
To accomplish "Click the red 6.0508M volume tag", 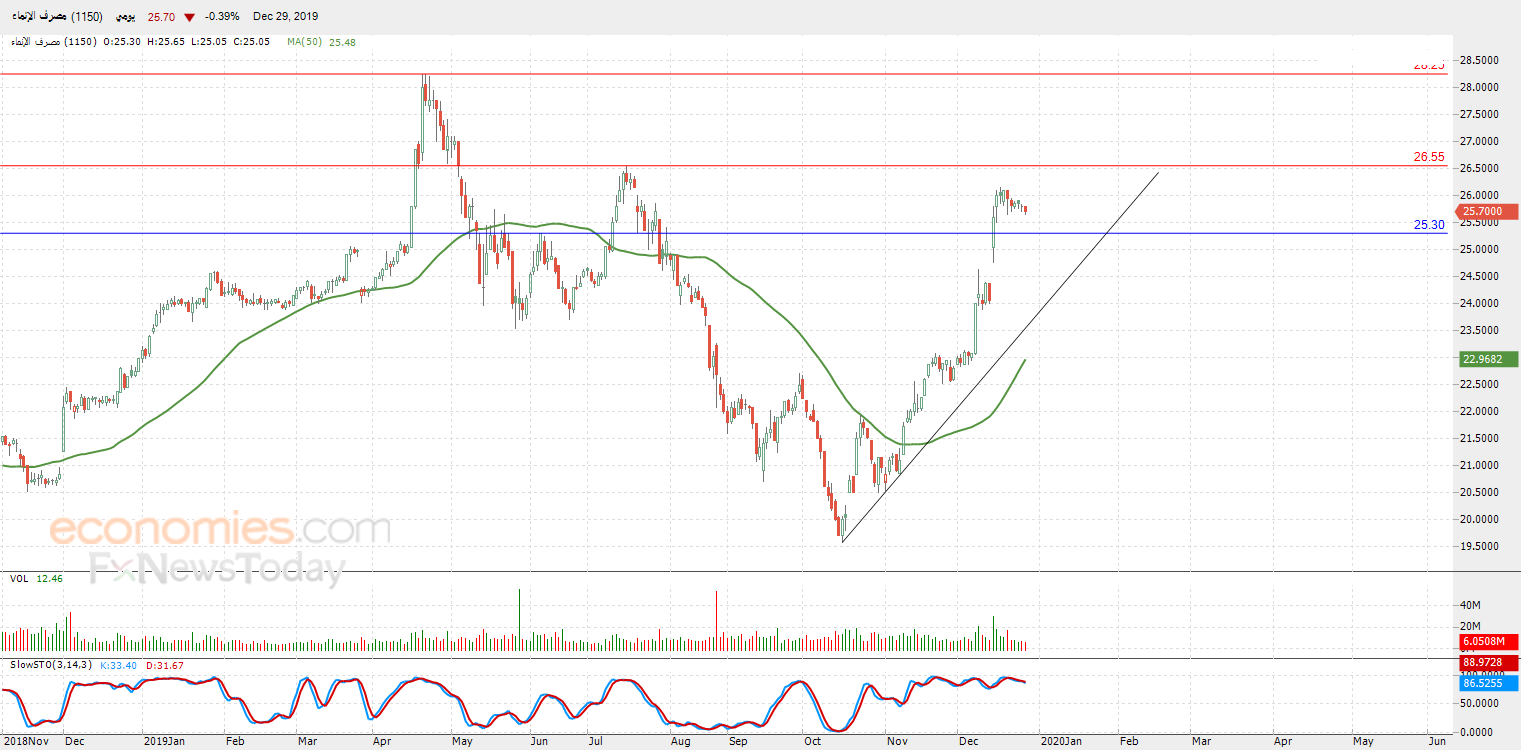I will 1488,642.
